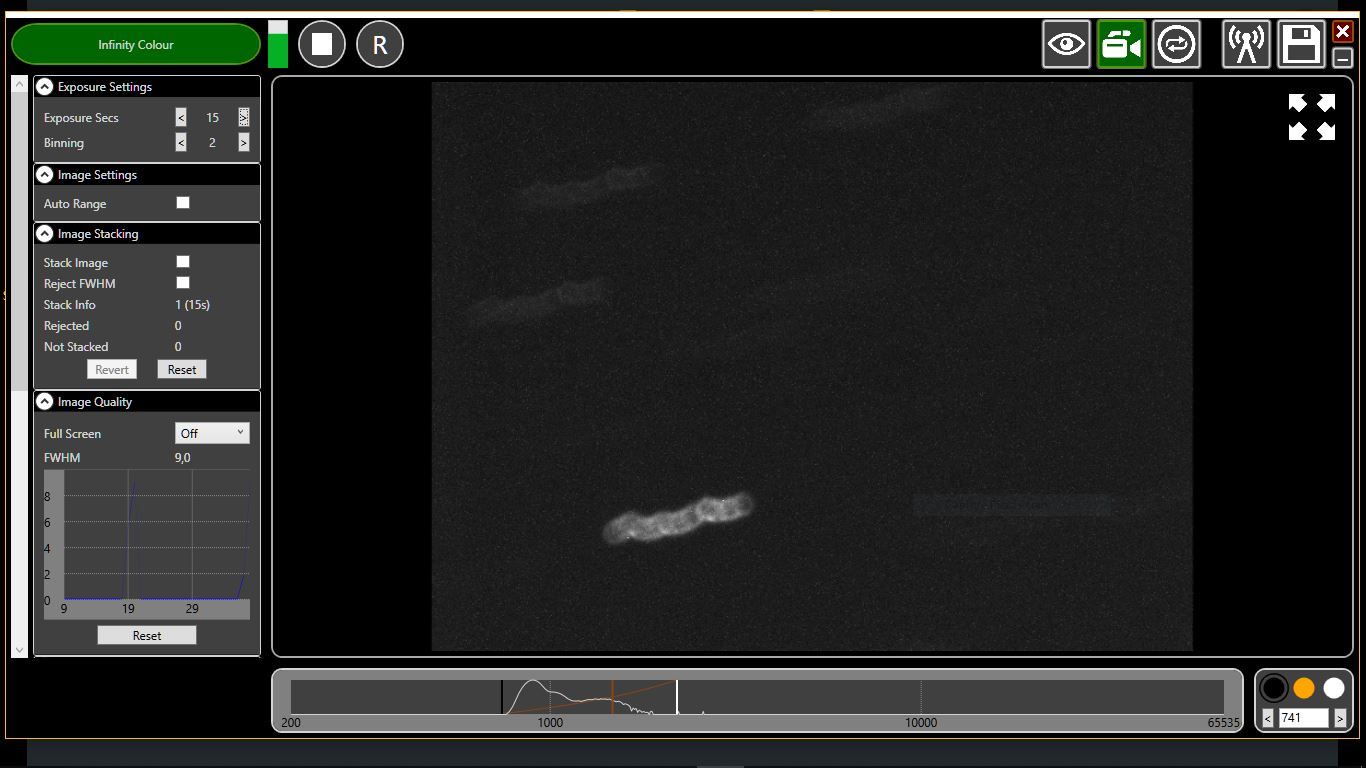The width and height of the screenshot is (1366, 768).
Task: Decrease Exposure Secs with the left arrow
Action: [181, 118]
